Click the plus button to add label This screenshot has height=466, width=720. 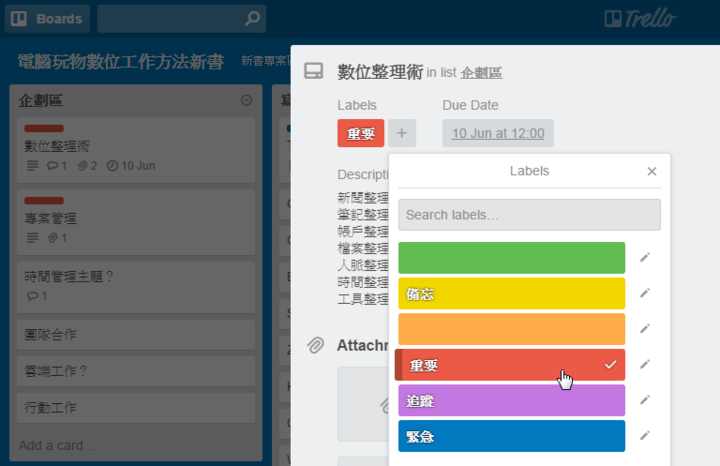pyautogui.click(x=402, y=133)
